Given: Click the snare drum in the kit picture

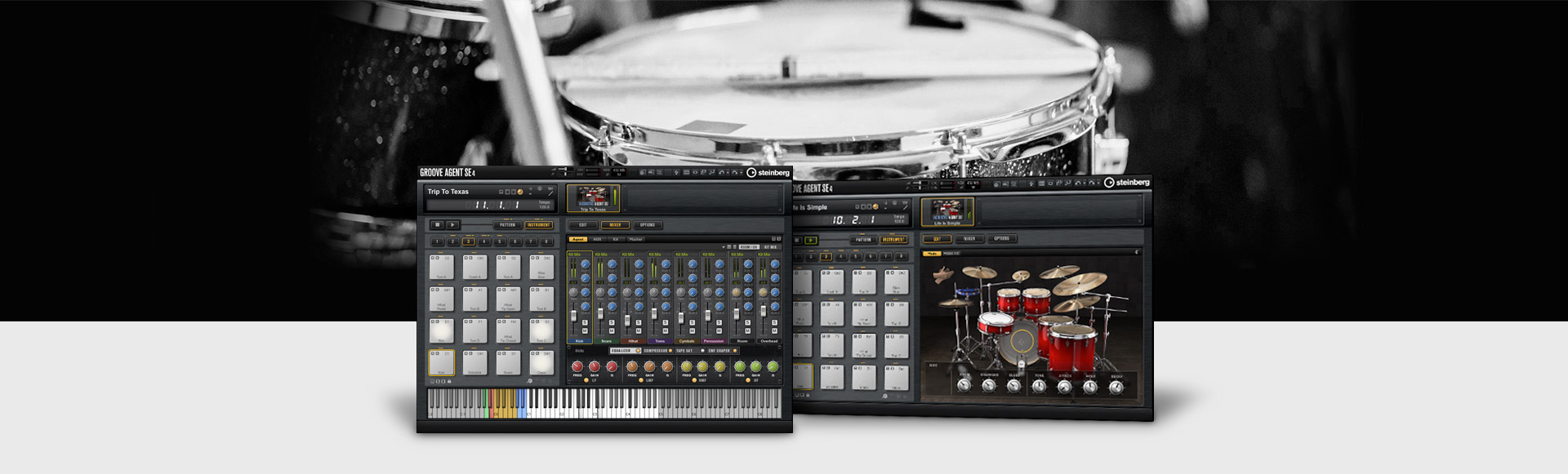Looking at the screenshot, I should point(995,324).
